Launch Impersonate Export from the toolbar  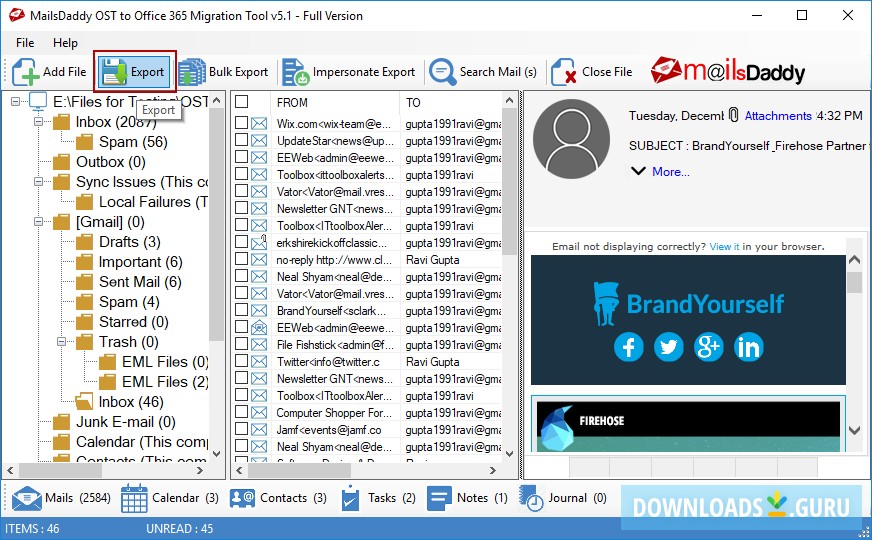(x=349, y=72)
